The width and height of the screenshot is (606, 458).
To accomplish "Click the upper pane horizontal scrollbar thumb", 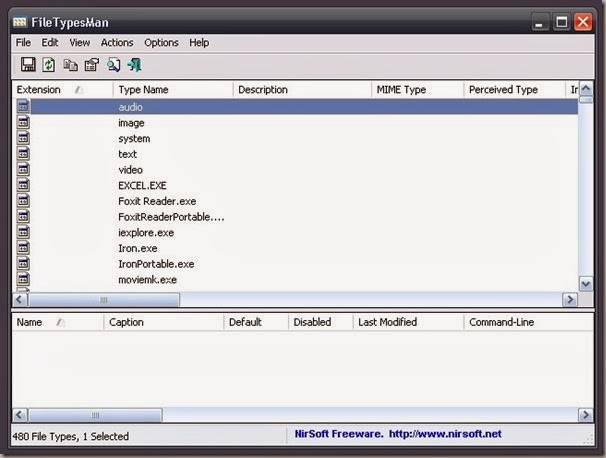I will pos(104,300).
